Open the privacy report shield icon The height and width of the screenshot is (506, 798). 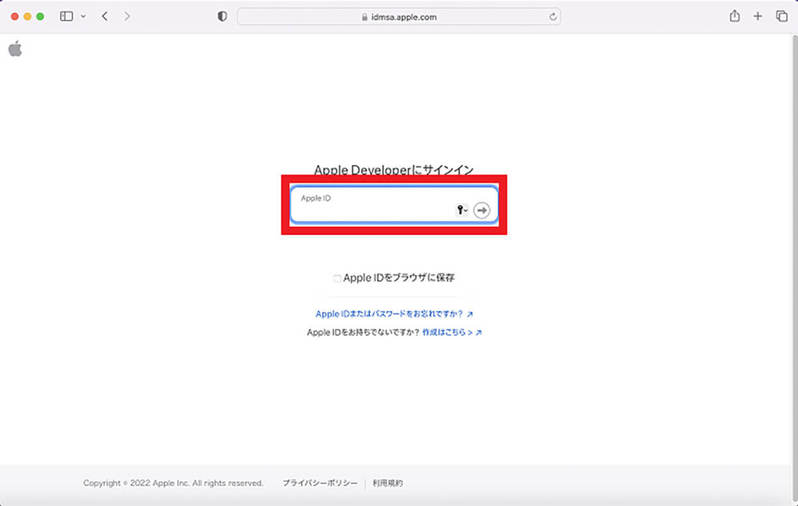(x=222, y=16)
